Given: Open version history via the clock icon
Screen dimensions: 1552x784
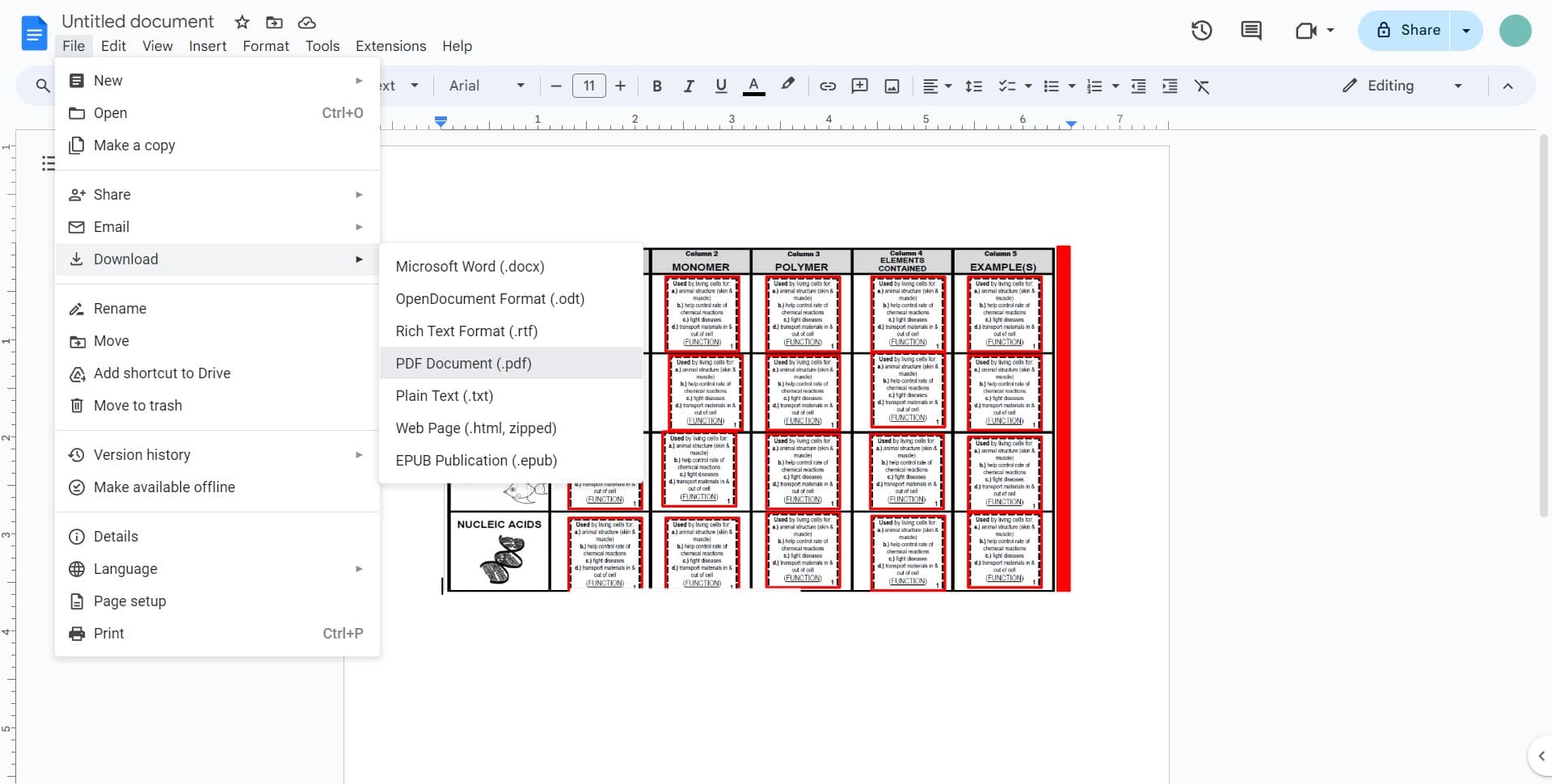Looking at the screenshot, I should click(x=1201, y=30).
